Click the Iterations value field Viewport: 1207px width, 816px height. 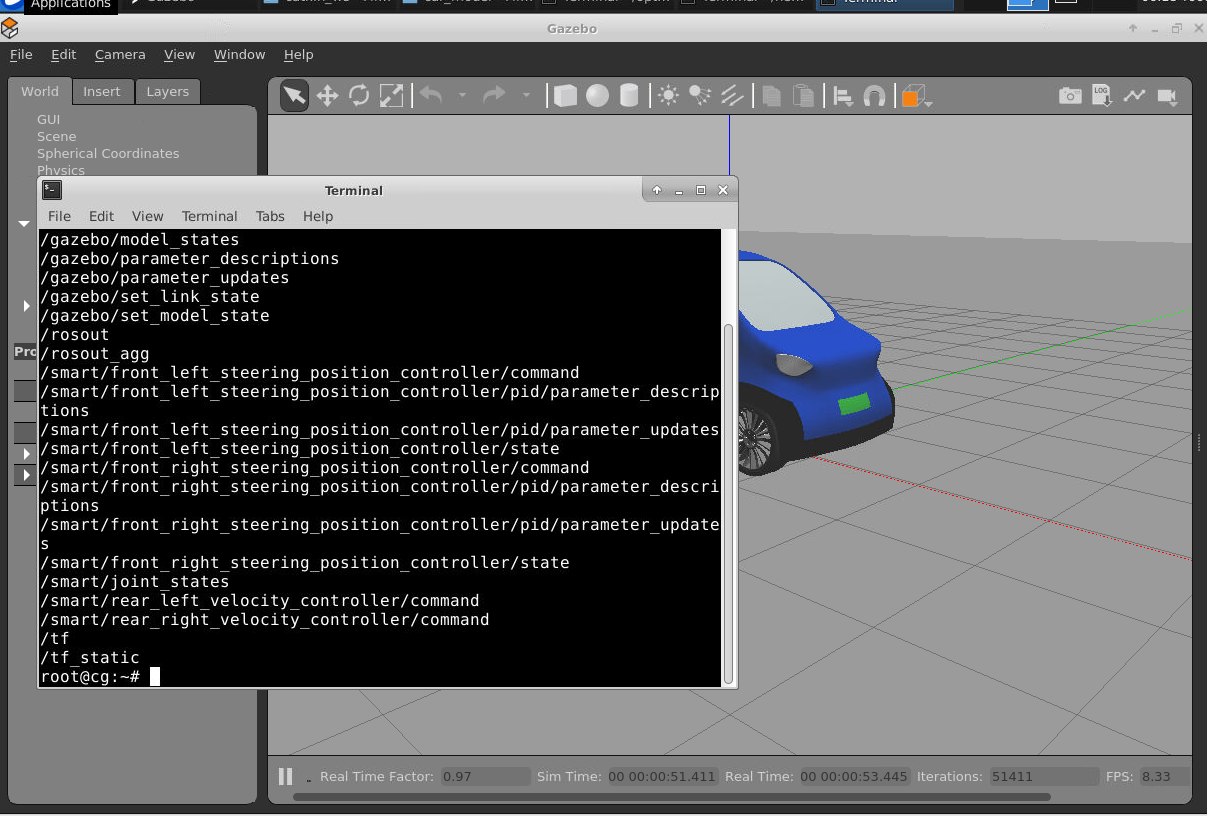point(1044,776)
